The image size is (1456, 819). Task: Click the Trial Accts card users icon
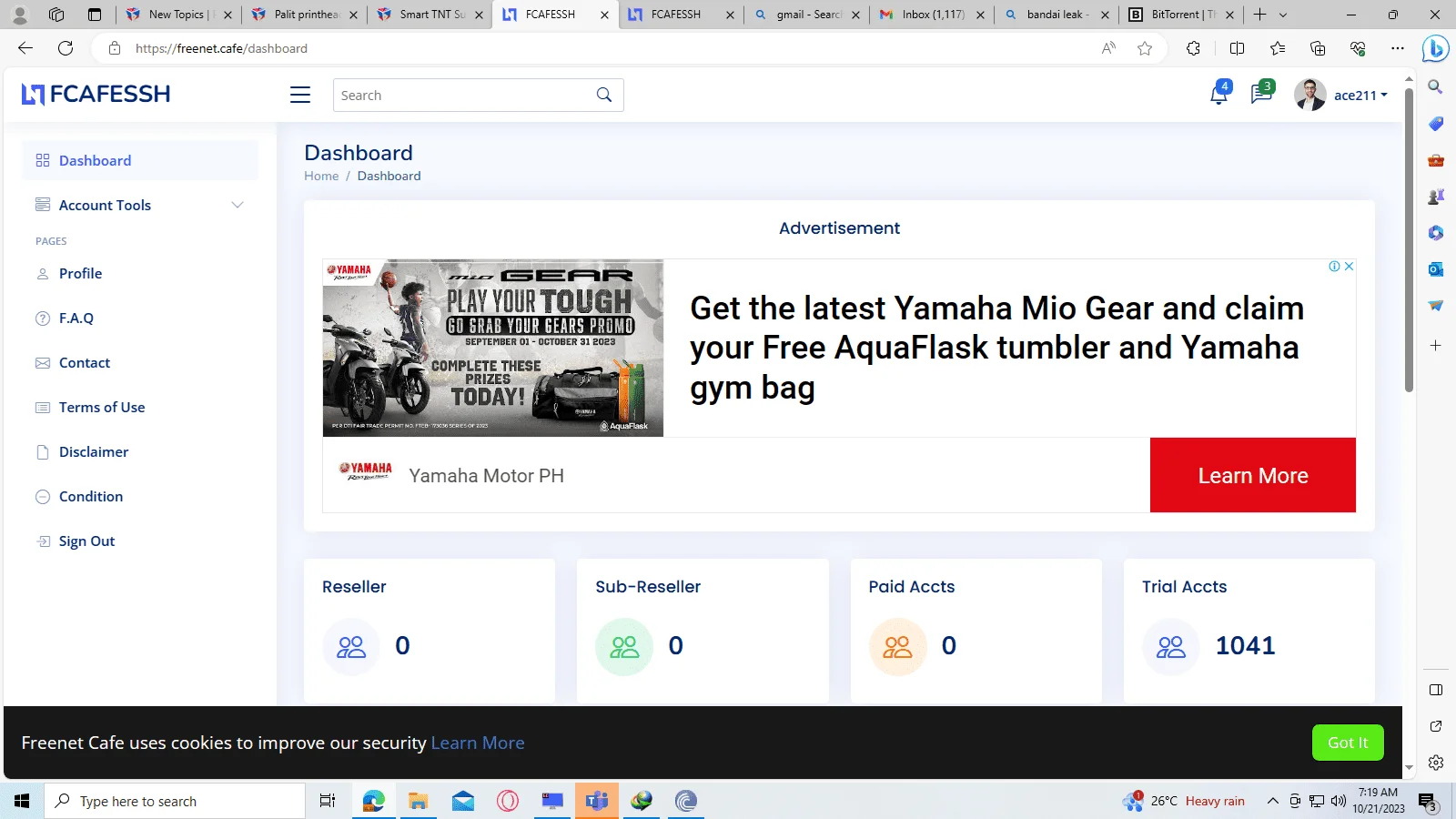click(x=1171, y=647)
